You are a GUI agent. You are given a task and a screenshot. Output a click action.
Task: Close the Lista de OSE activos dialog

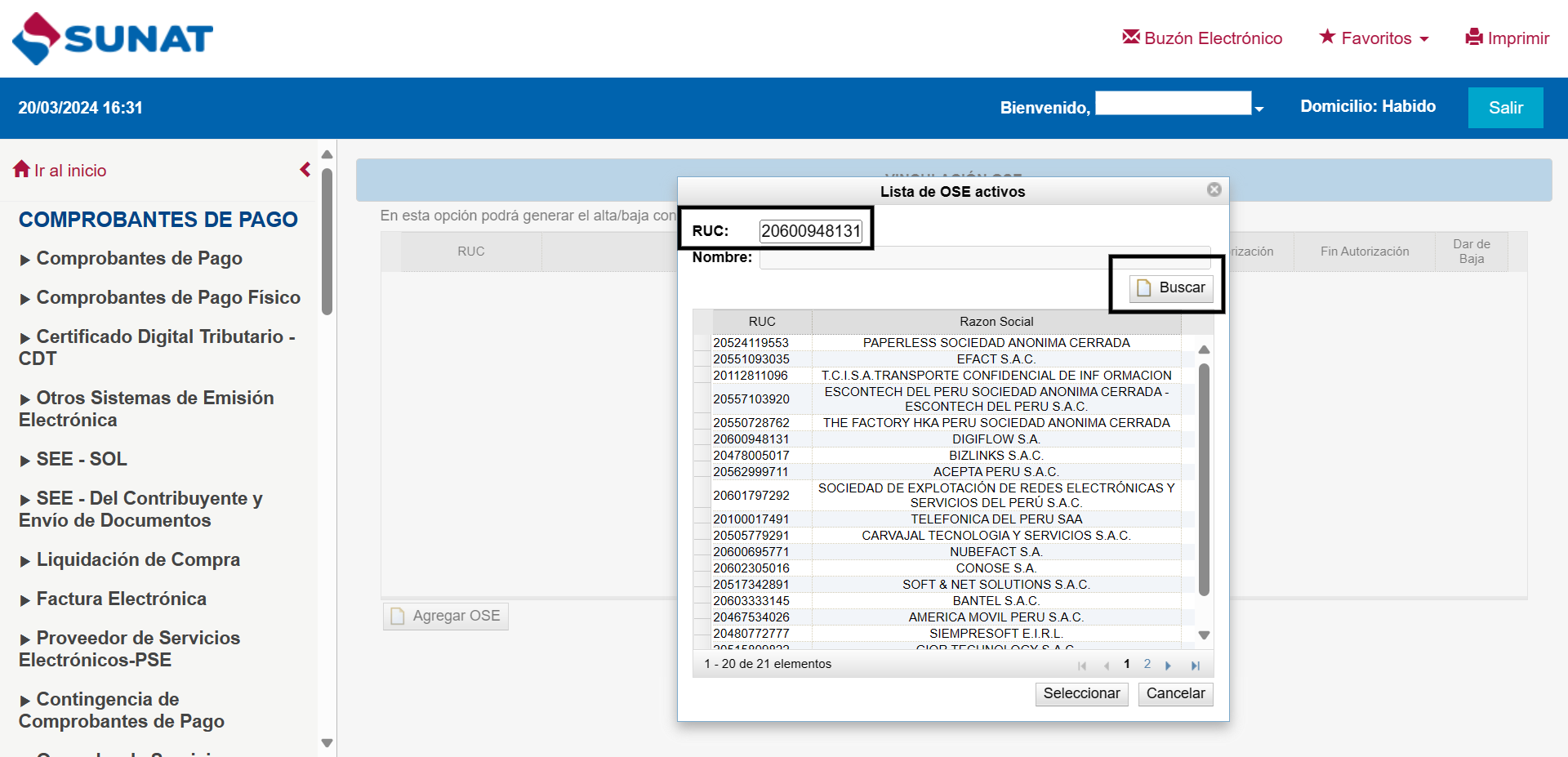pos(1214,189)
